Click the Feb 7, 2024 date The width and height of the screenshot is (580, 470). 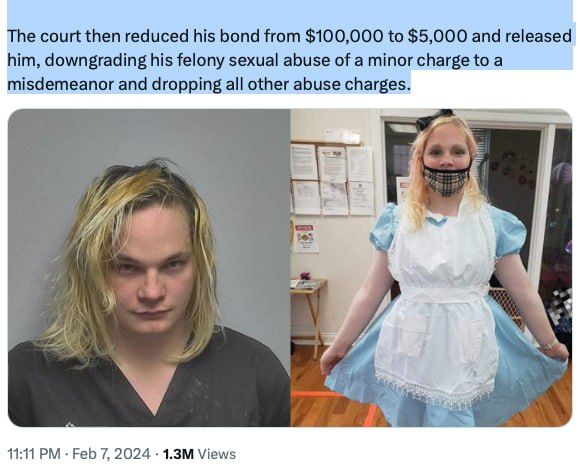tap(111, 454)
